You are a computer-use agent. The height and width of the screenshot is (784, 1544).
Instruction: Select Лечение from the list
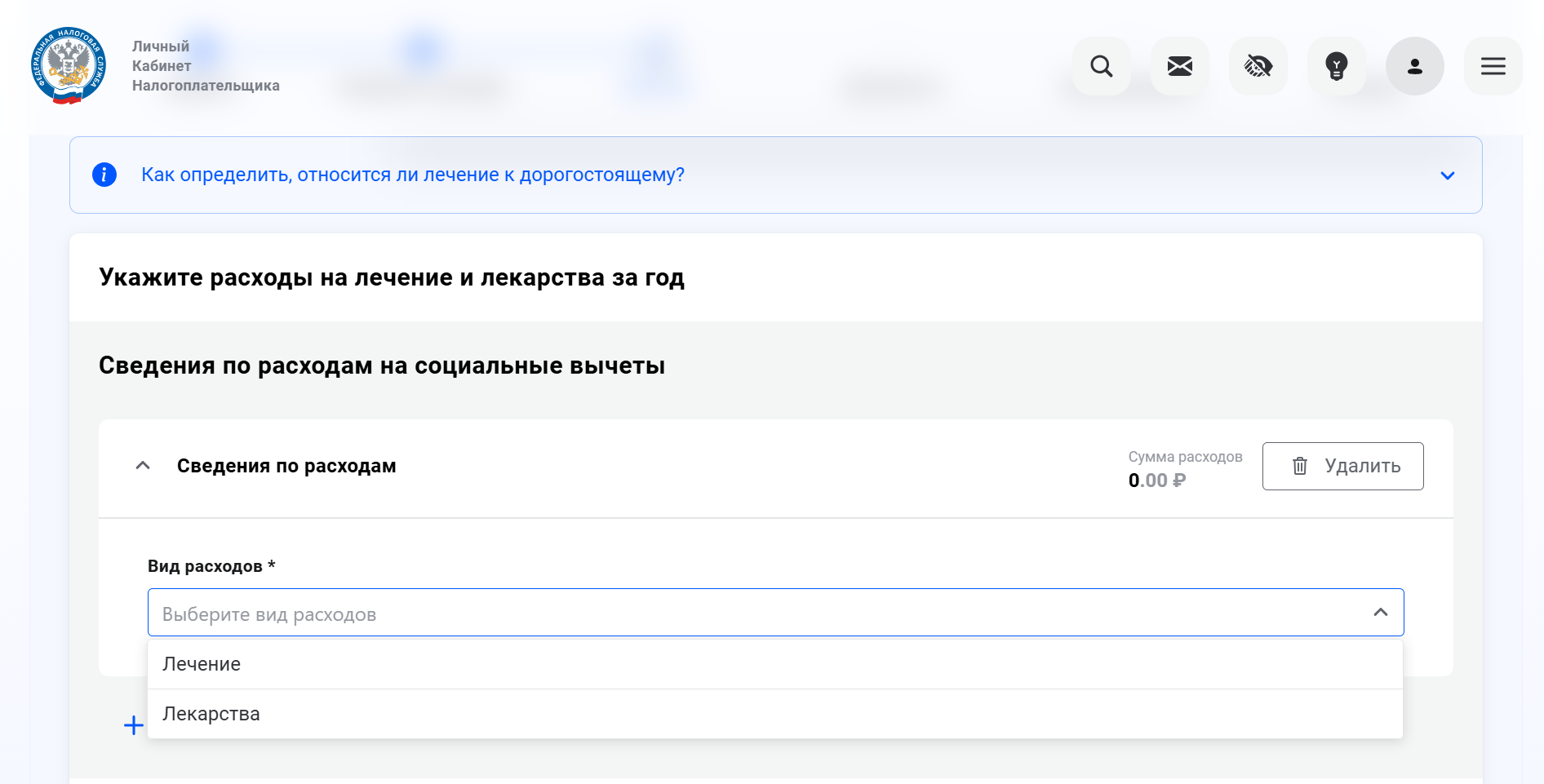coord(775,664)
